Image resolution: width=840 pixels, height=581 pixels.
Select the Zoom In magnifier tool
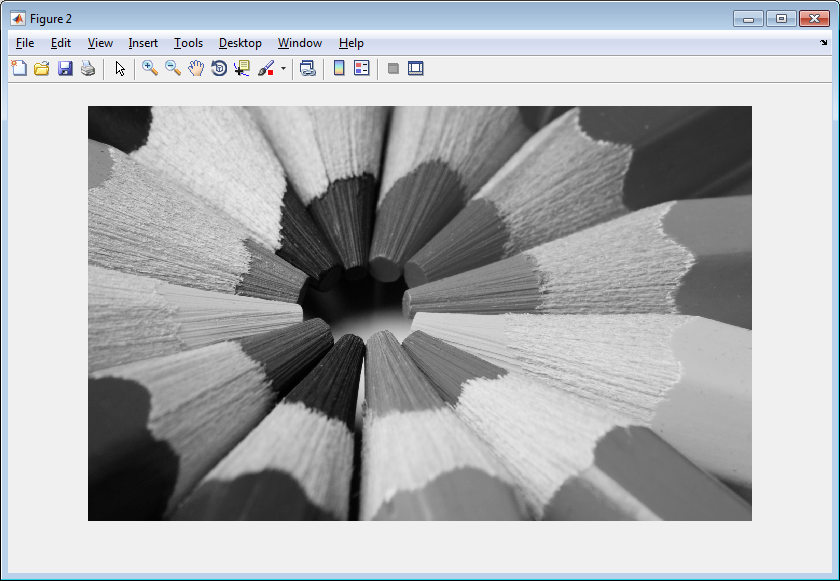pos(150,68)
